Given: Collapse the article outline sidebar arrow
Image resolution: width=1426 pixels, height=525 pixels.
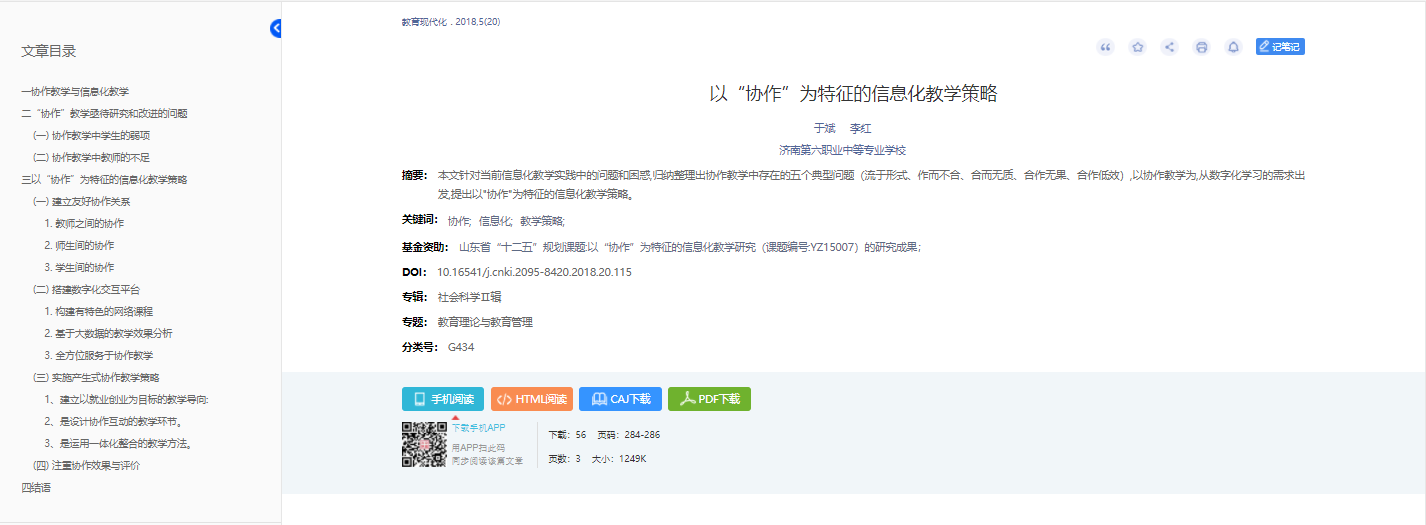Looking at the screenshot, I should tap(277, 29).
